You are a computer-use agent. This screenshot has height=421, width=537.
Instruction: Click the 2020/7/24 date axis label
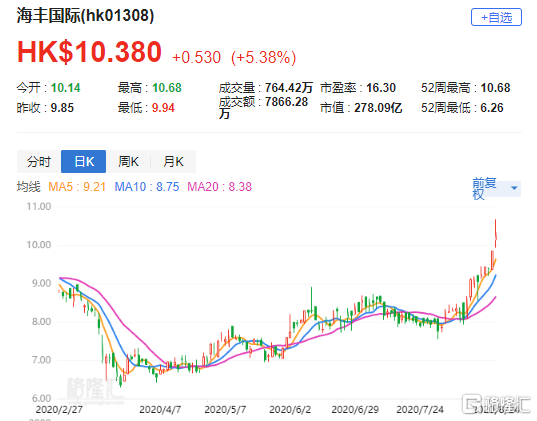(x=420, y=410)
